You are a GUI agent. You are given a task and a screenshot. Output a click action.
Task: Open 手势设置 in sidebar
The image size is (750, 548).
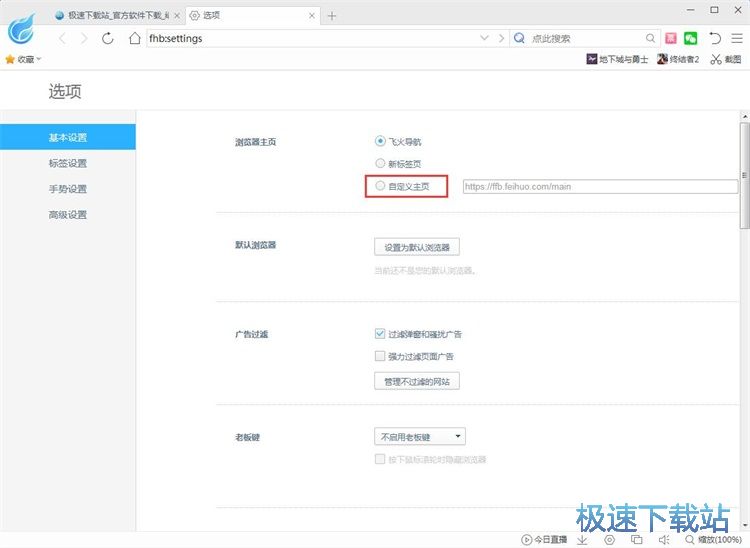(x=67, y=189)
